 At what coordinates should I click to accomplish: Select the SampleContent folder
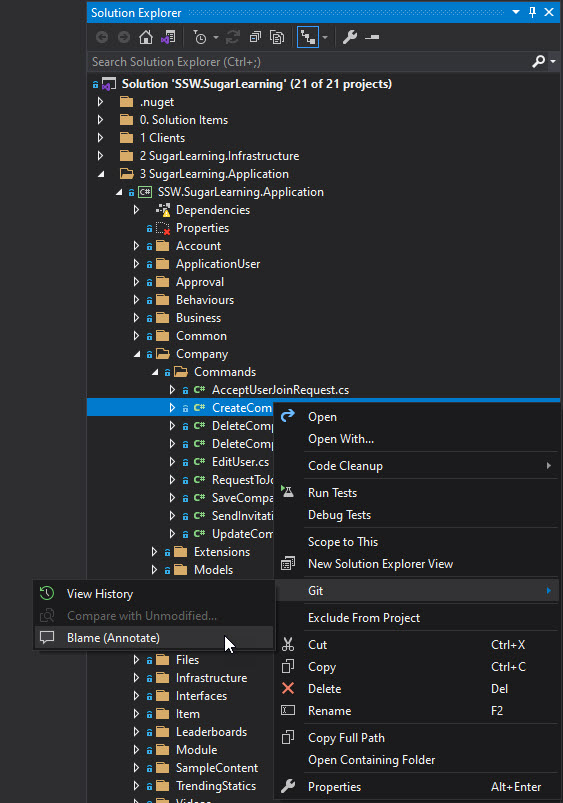point(217,768)
